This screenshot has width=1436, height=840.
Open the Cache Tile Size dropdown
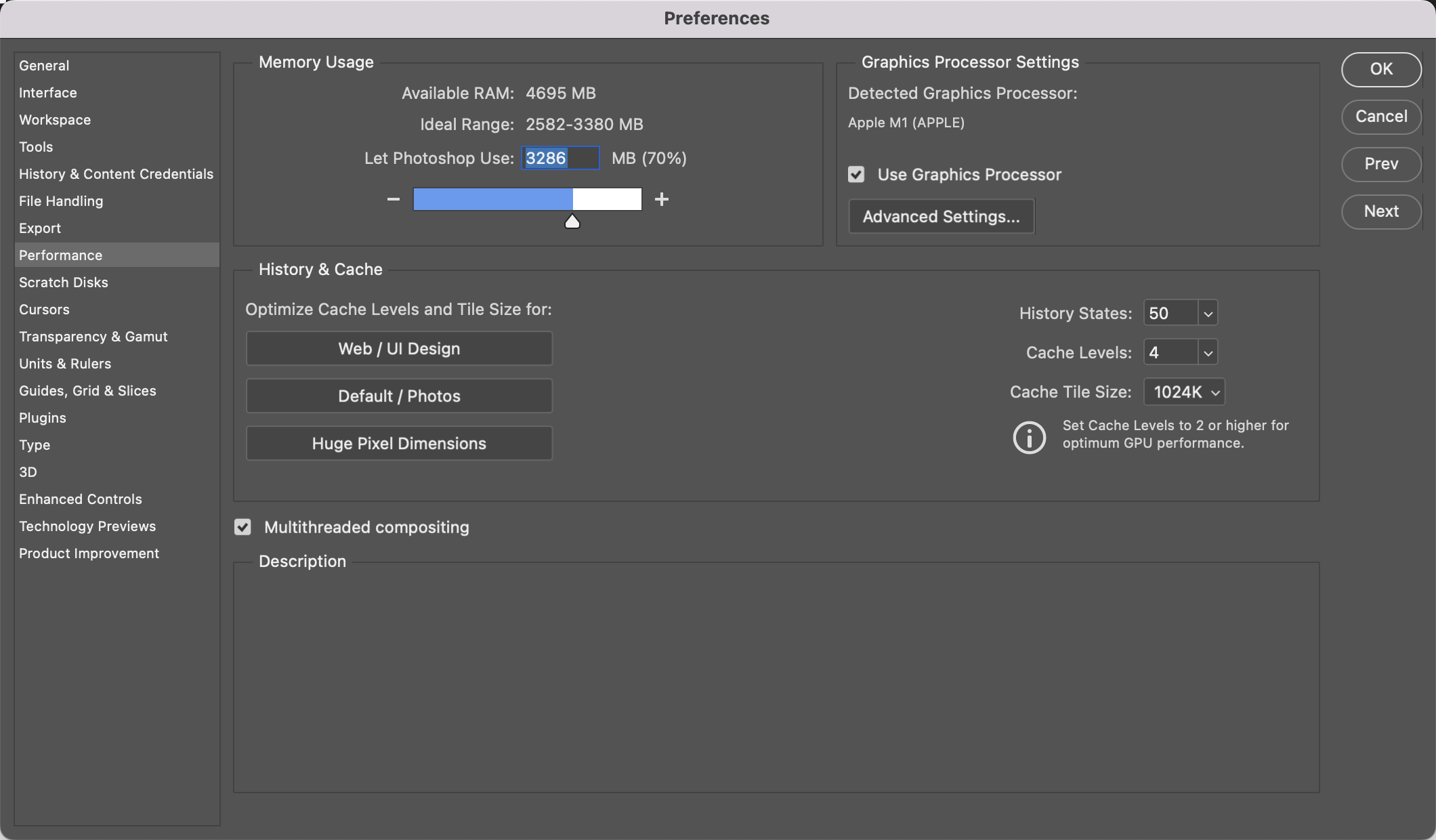(x=1184, y=392)
